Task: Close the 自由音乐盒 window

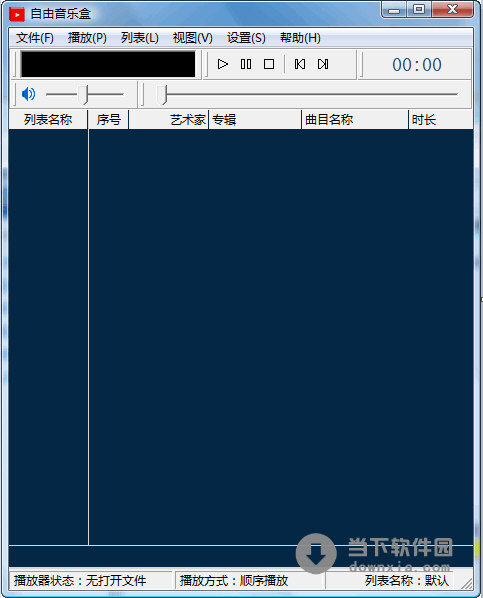Action: coord(452,9)
